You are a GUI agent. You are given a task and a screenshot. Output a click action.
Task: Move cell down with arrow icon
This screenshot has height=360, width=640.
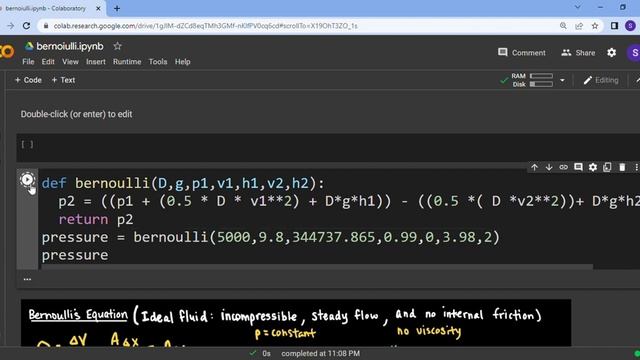click(x=549, y=167)
